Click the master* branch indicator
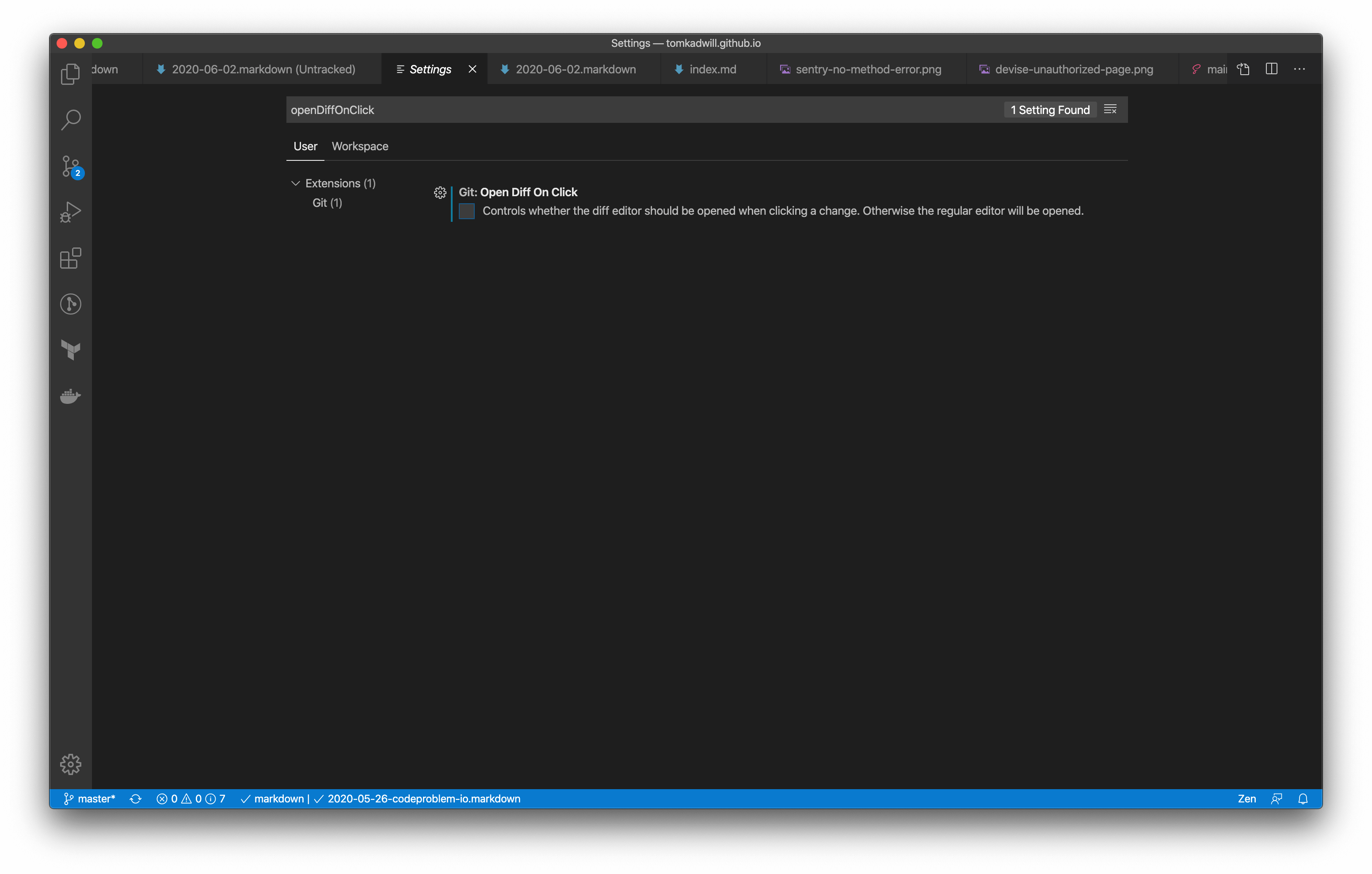 [x=89, y=799]
